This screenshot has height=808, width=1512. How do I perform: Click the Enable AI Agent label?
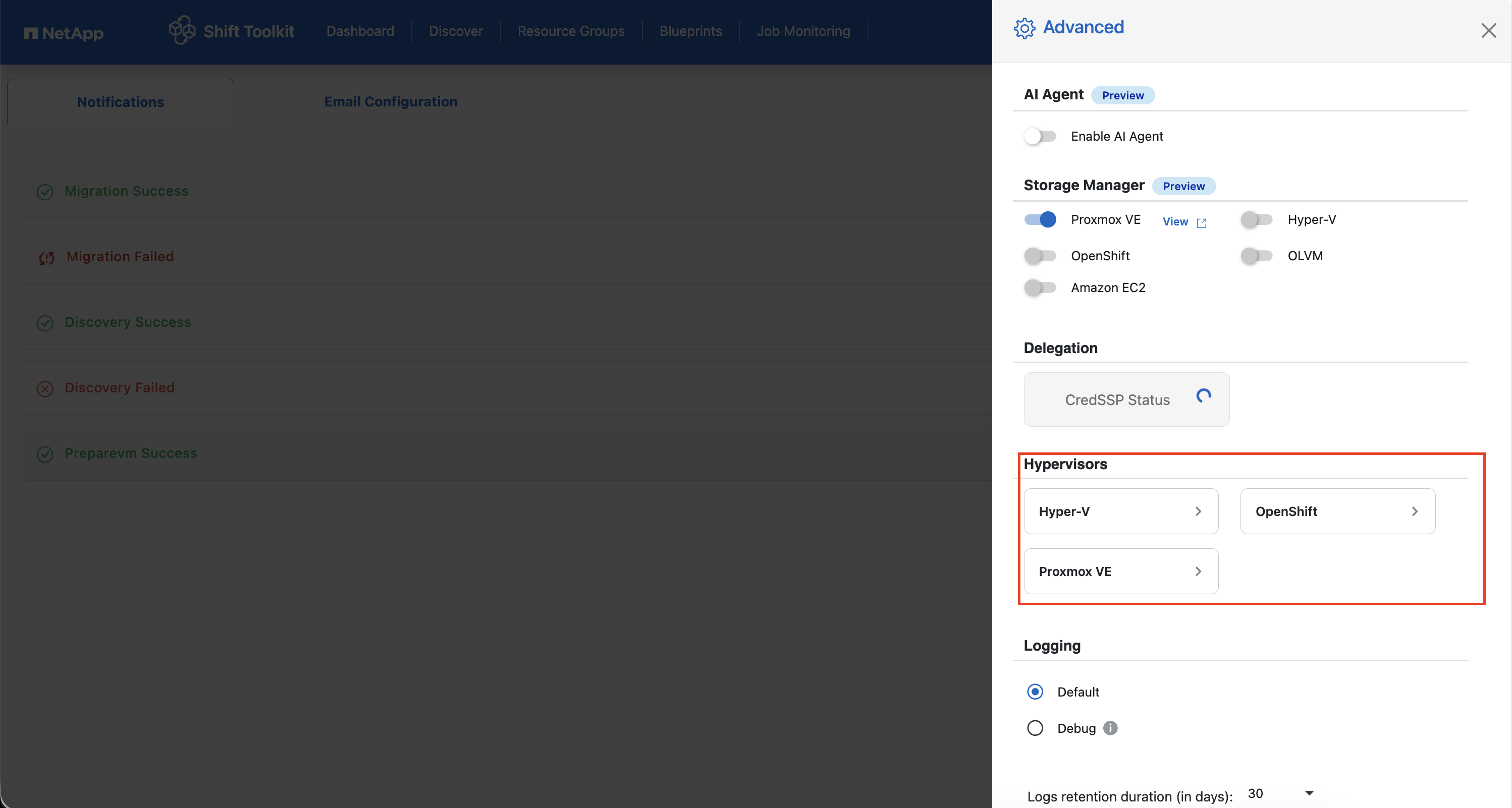coord(1116,136)
